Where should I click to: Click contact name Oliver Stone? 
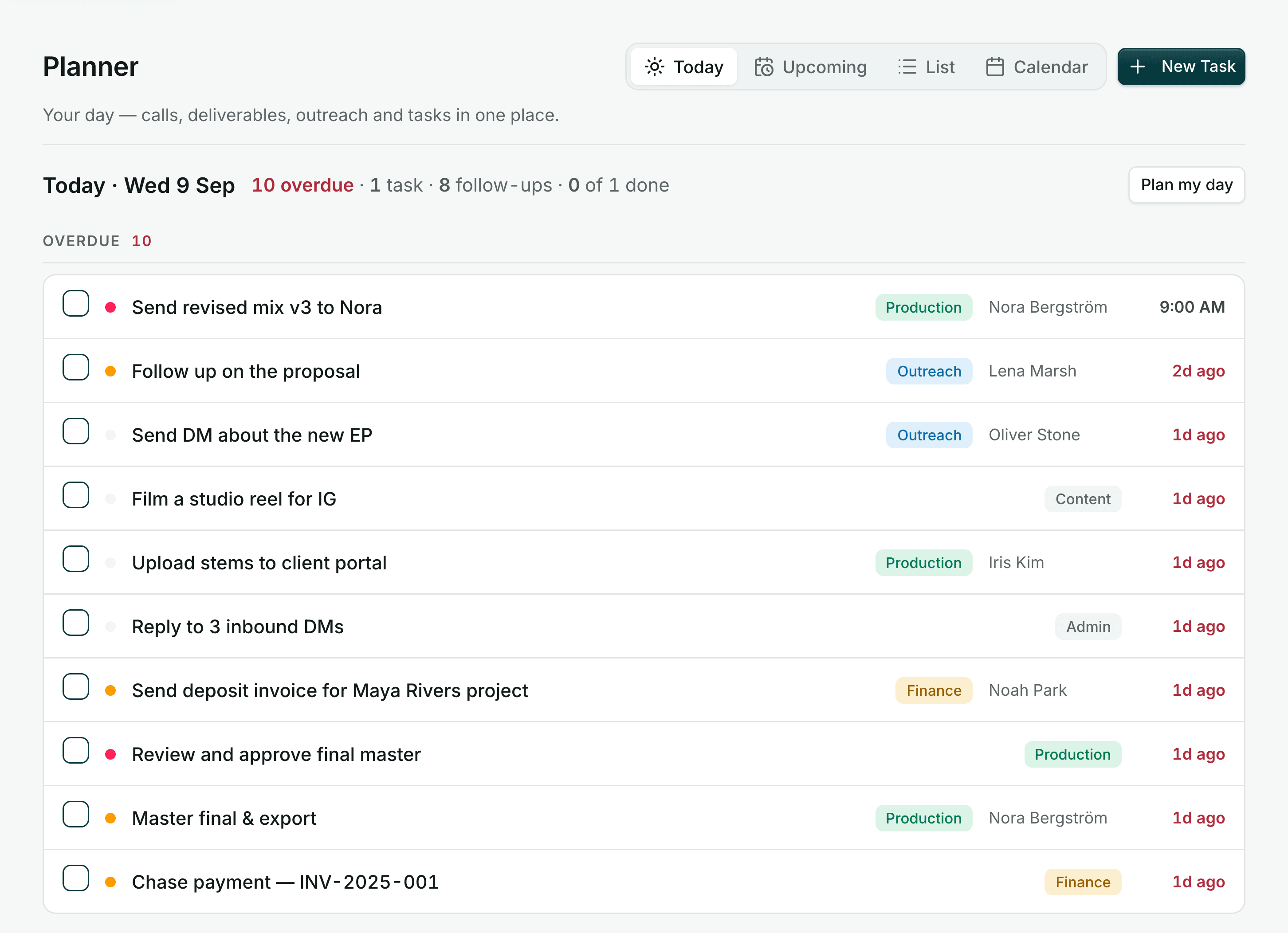(1034, 435)
